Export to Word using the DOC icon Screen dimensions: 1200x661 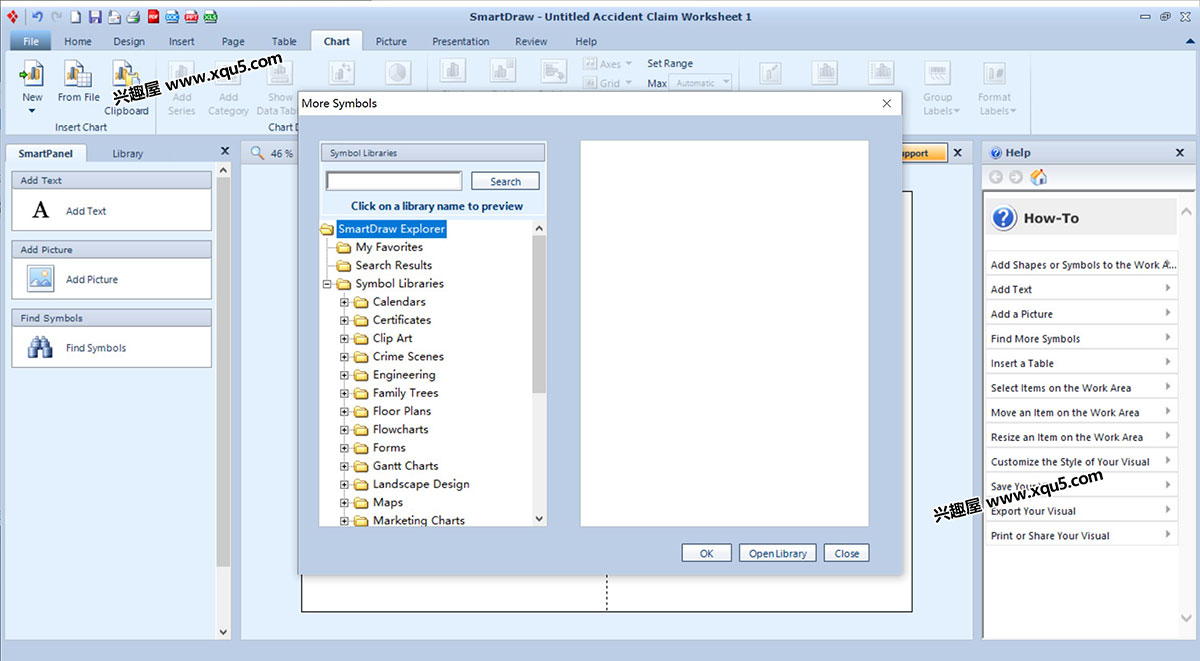point(172,17)
